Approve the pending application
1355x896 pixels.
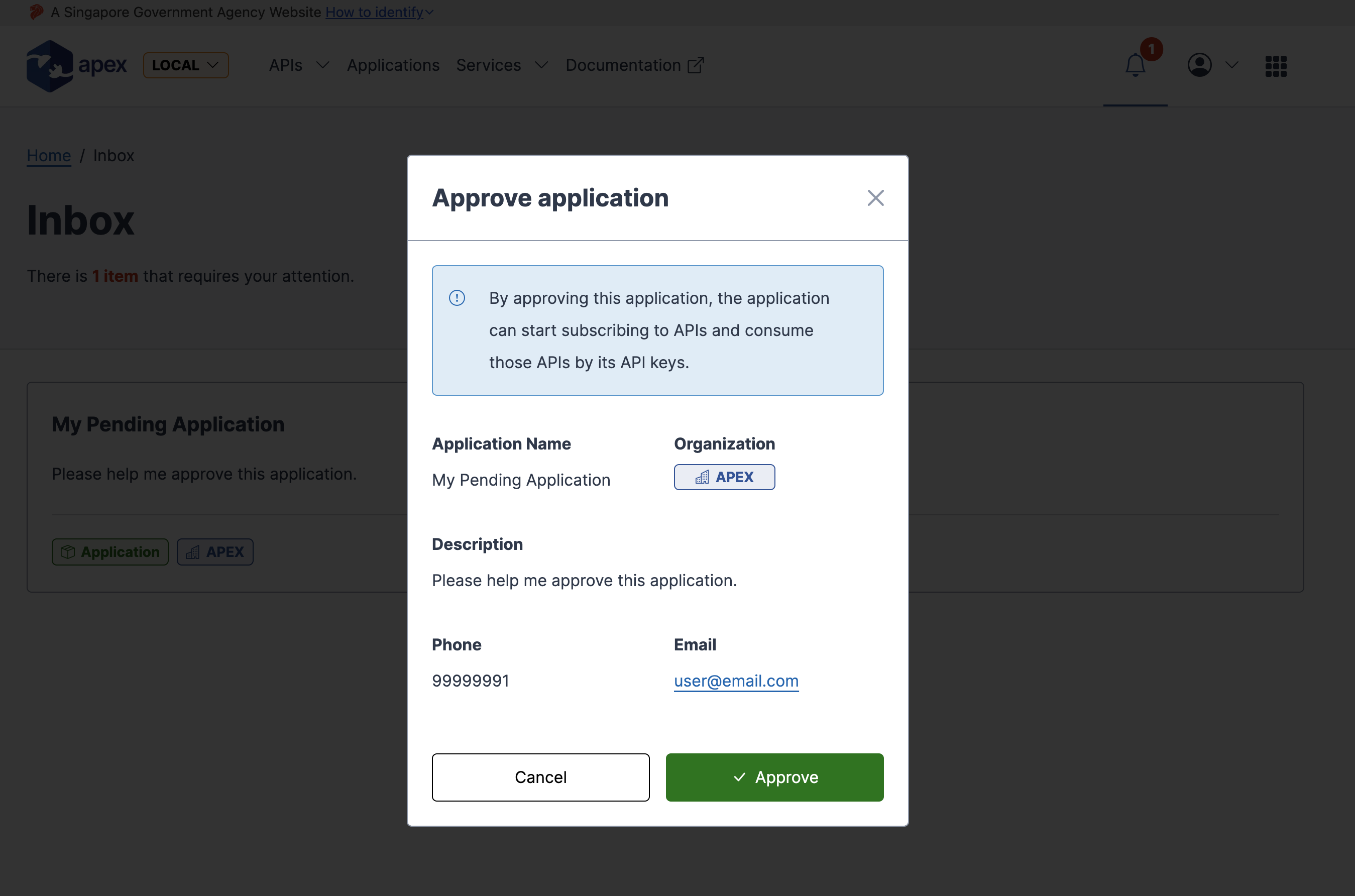774,777
